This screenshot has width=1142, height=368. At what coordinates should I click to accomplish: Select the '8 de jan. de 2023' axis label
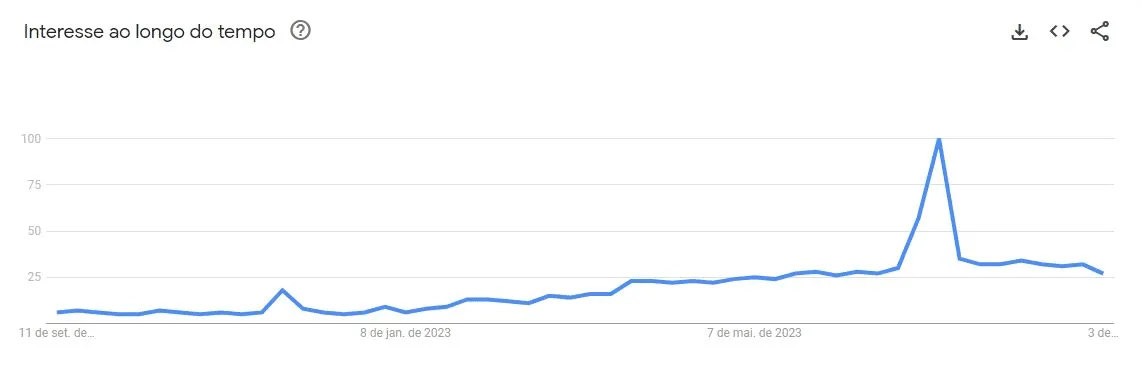(x=406, y=333)
